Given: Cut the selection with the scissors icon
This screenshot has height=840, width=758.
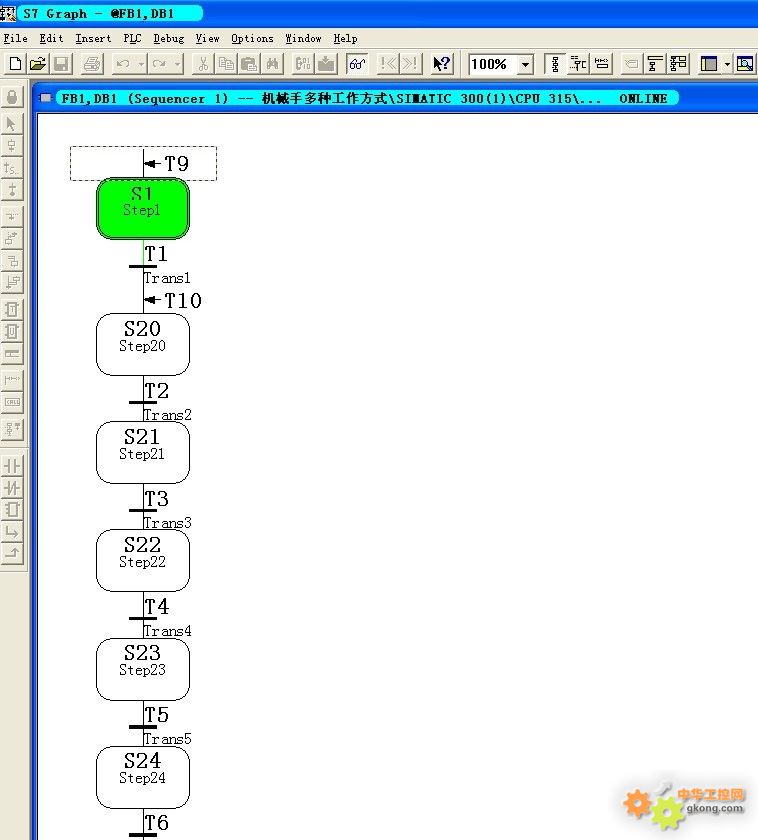Looking at the screenshot, I should 203,64.
